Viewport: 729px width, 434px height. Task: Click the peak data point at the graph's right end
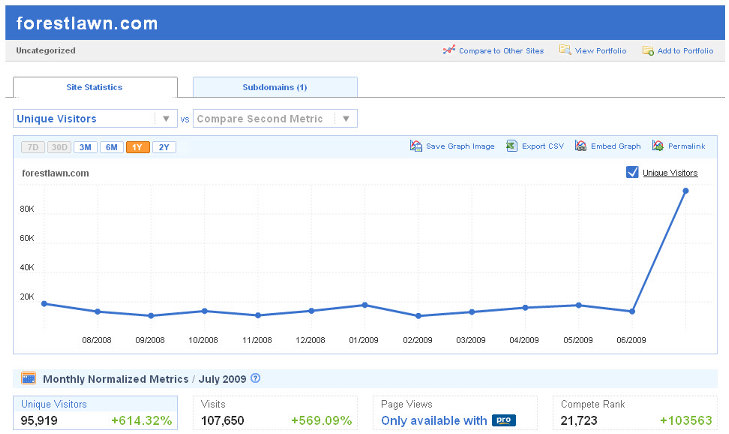tap(685, 191)
